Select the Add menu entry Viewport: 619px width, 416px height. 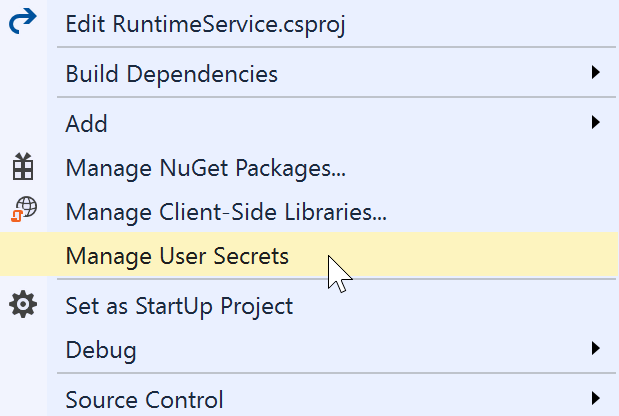pyautogui.click(x=310, y=123)
